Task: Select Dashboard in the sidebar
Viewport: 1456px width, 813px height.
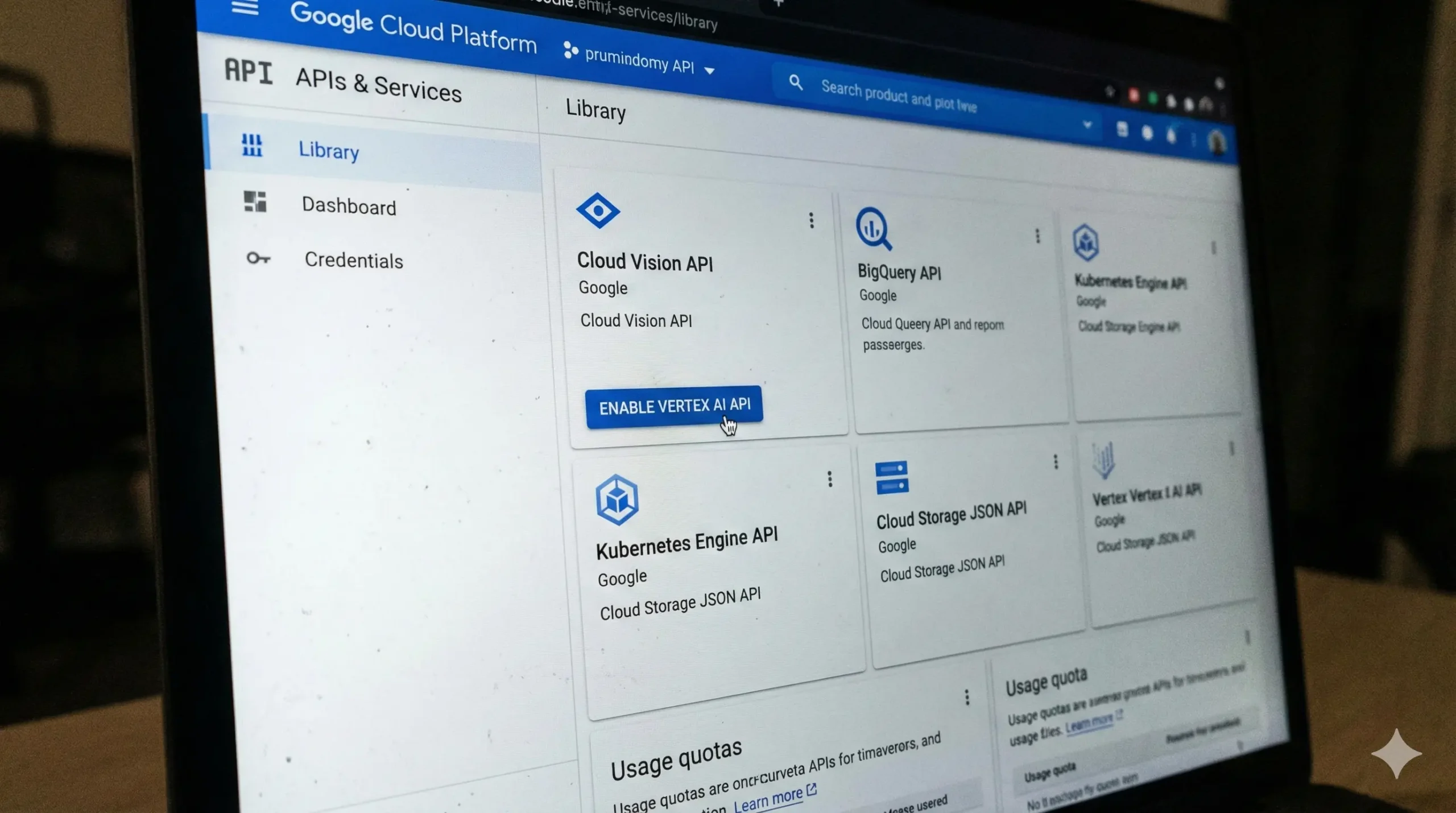Action: click(x=349, y=207)
